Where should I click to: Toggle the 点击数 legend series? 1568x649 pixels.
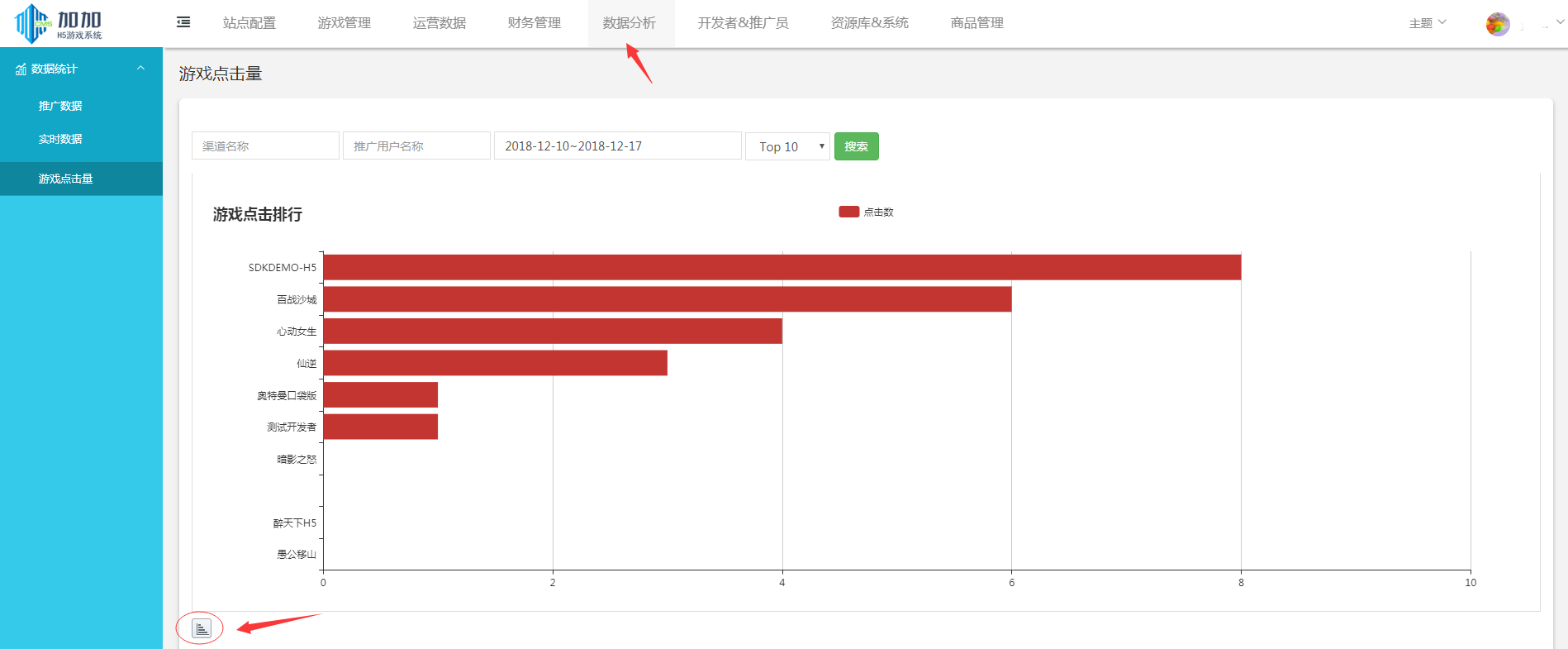click(866, 212)
